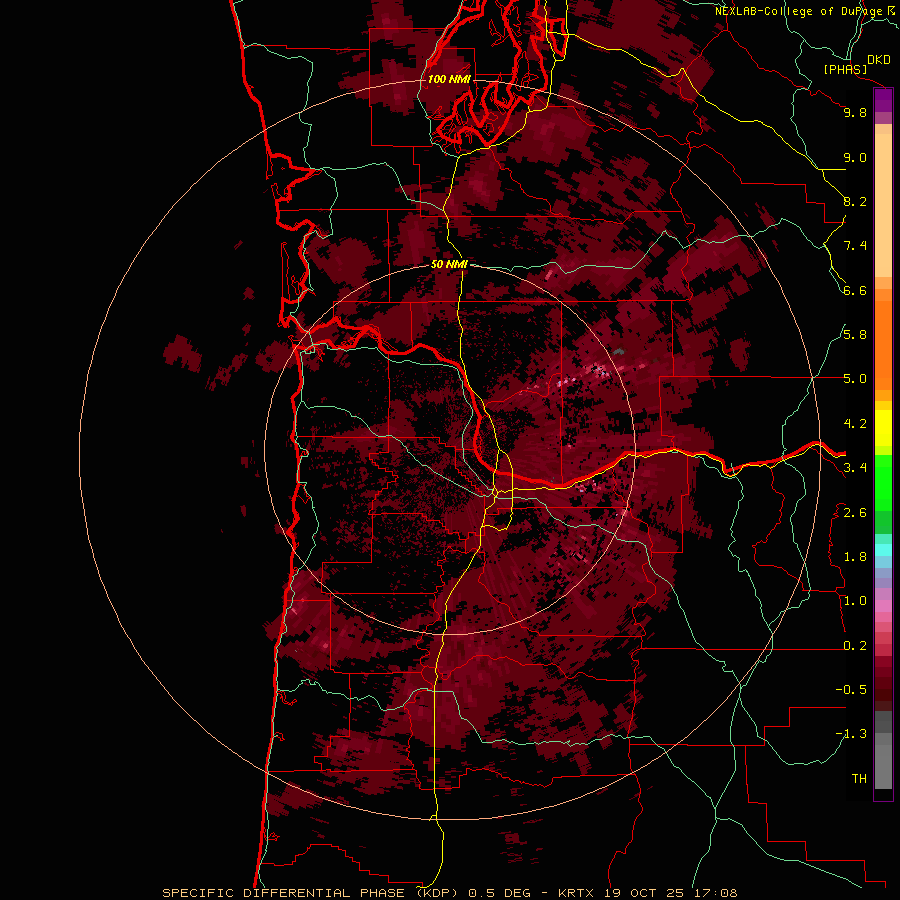Click the cyan color bar segment
Screen dimensions: 900x900
(x=883, y=550)
